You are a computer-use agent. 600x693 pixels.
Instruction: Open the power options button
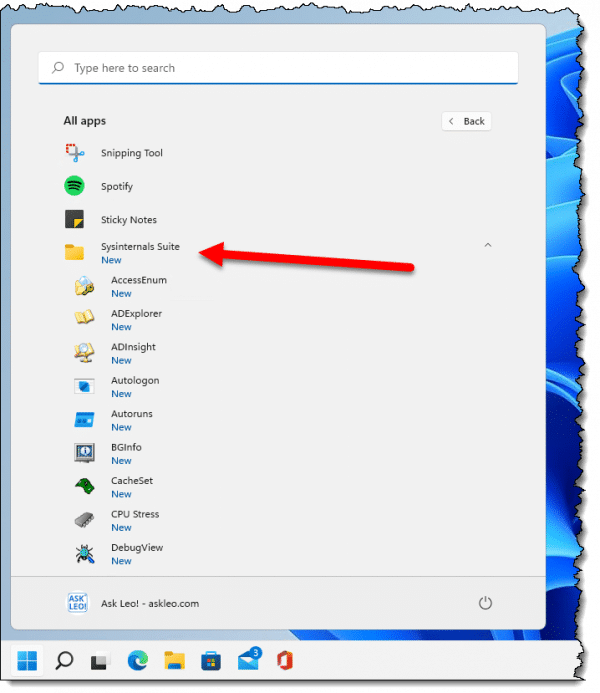pyautogui.click(x=485, y=603)
